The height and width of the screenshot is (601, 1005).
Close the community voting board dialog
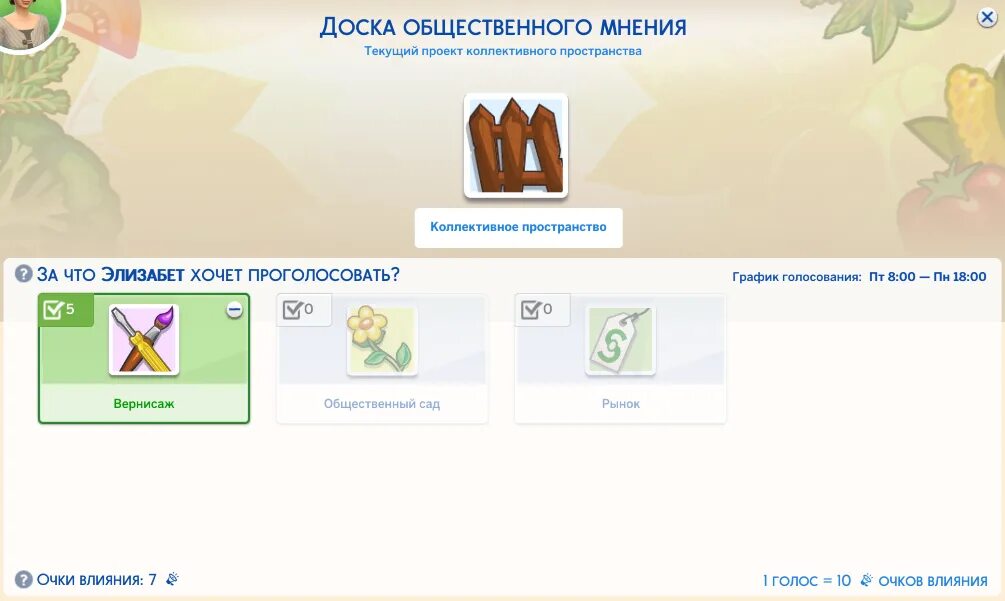987,17
